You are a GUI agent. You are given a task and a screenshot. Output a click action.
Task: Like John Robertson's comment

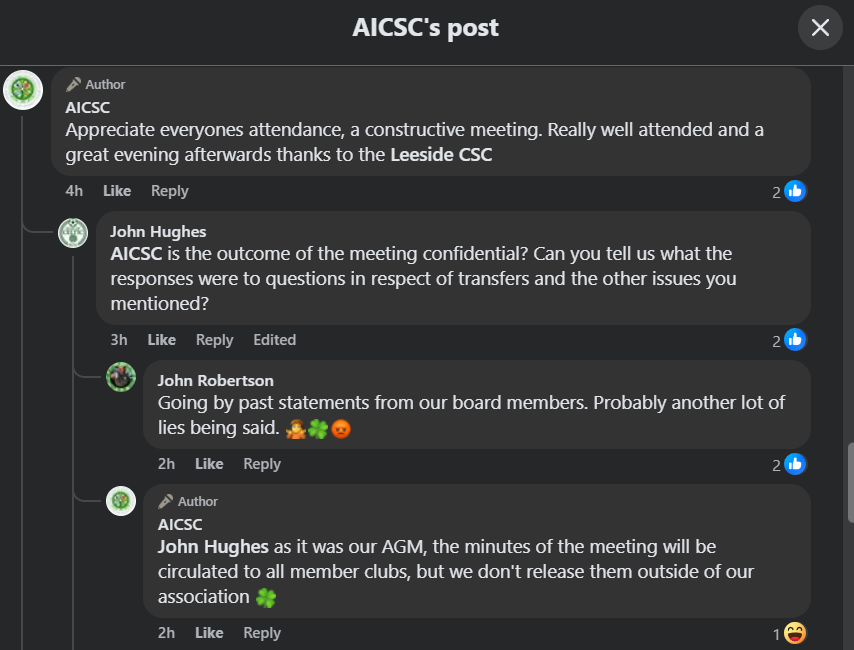coord(209,464)
